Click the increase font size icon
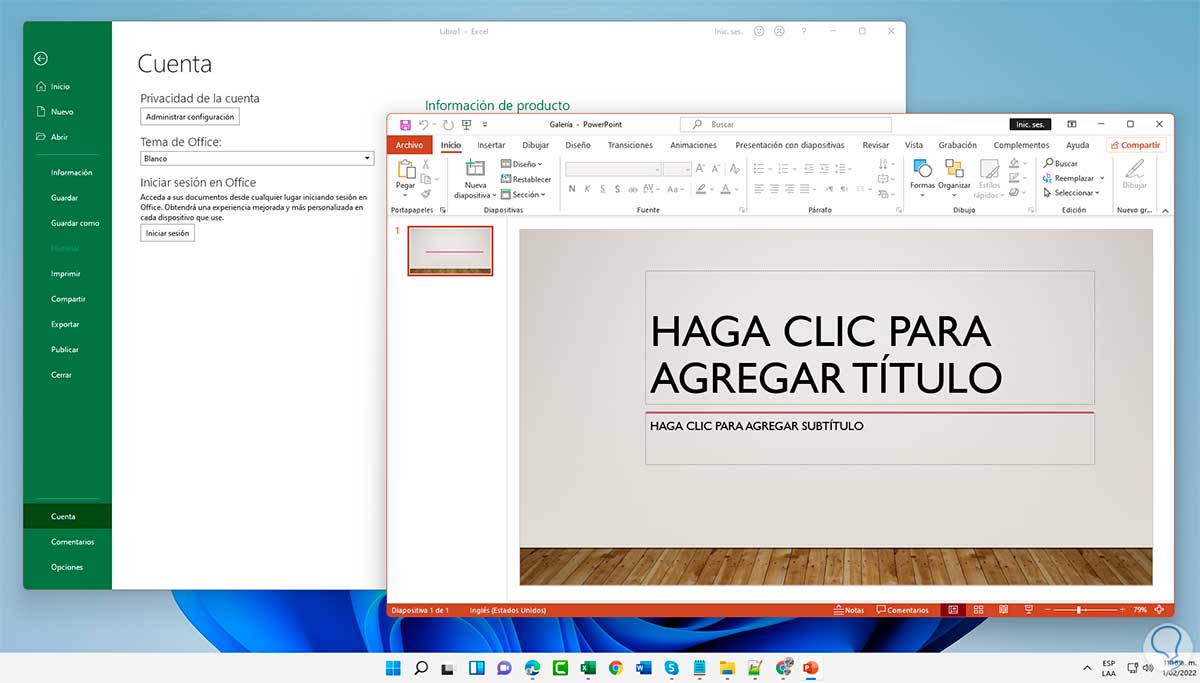1200x683 pixels. pyautogui.click(x=700, y=169)
